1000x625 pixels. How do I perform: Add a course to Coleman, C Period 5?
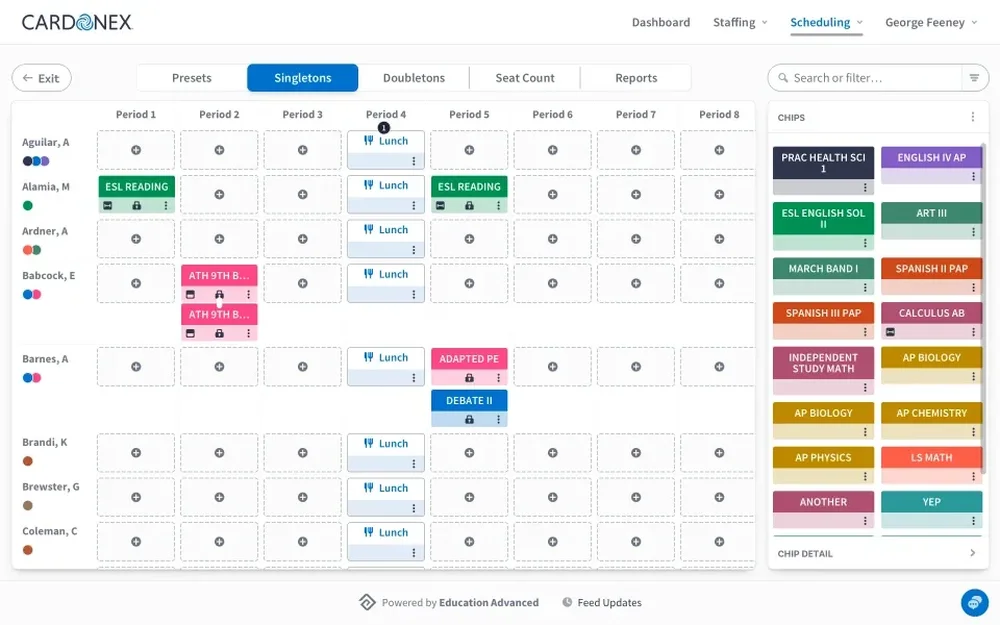469,541
